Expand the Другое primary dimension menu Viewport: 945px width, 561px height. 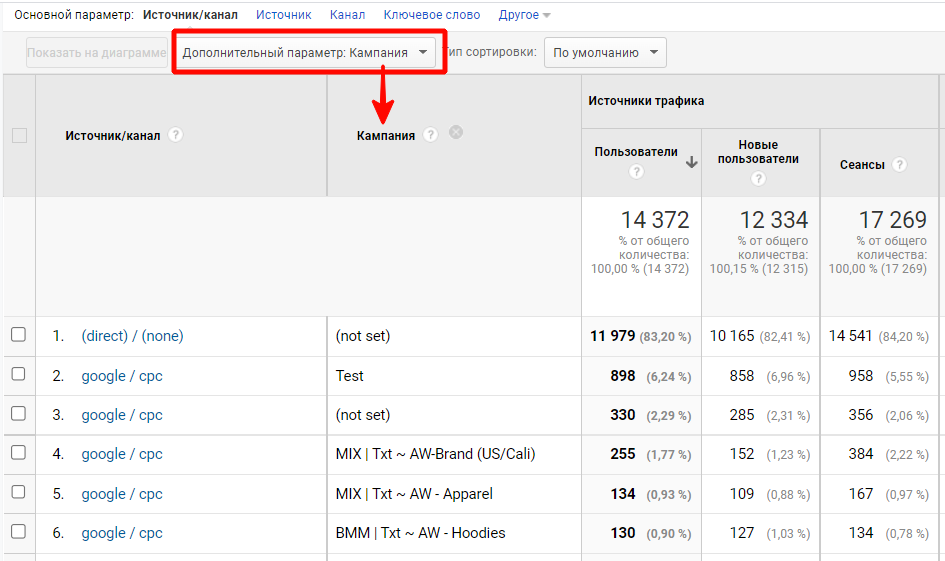point(525,15)
